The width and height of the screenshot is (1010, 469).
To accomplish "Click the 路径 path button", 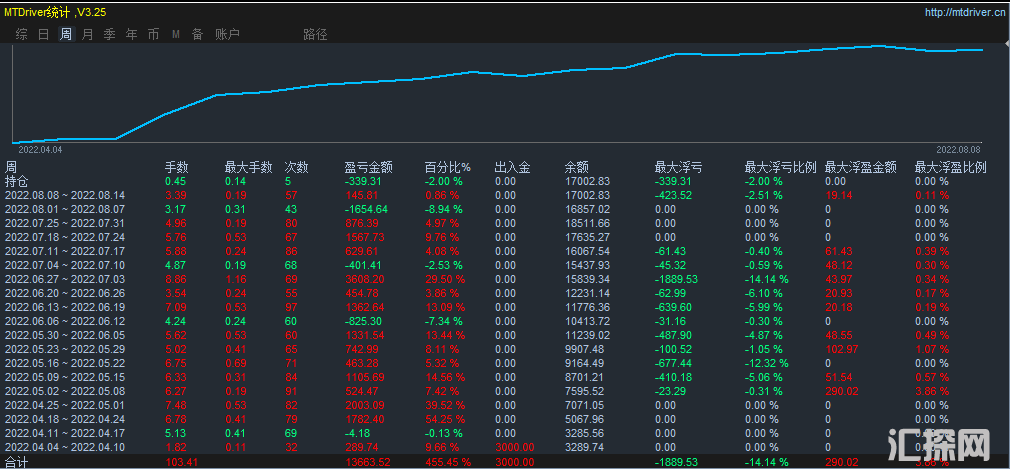I will tap(315, 34).
